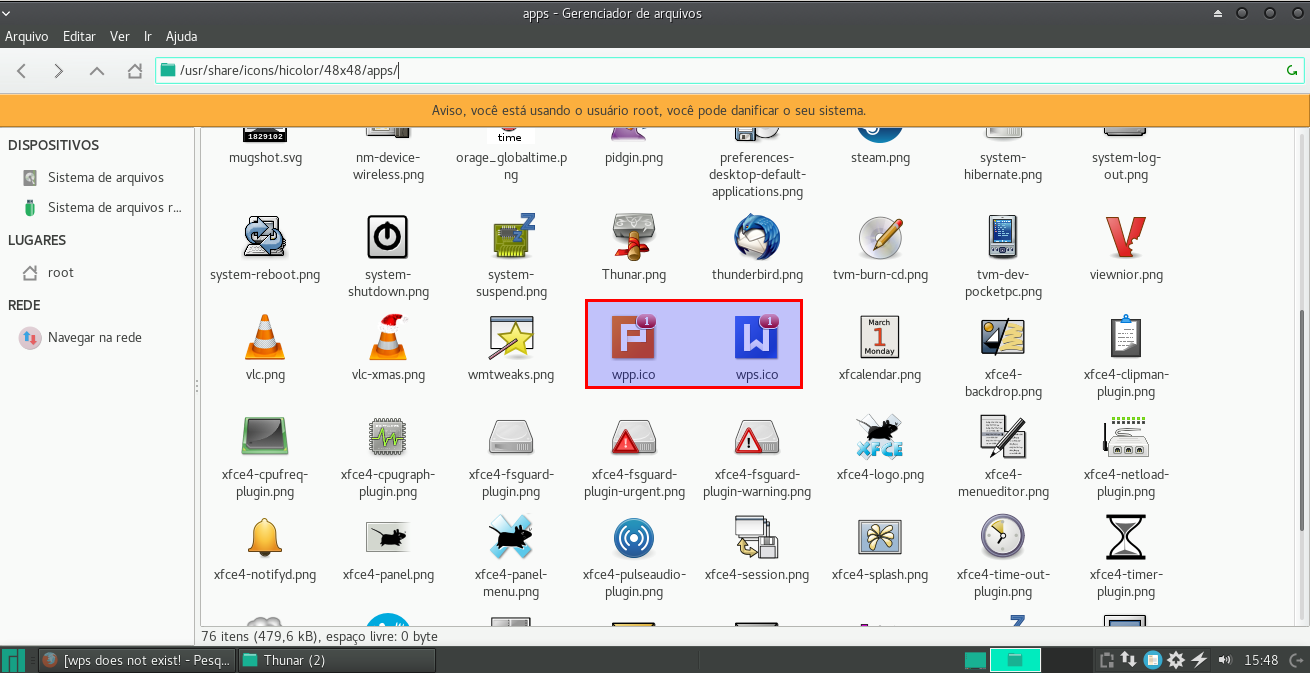The width and height of the screenshot is (1310, 673).
Task: Switch to the first workspace in the pager
Action: pyautogui.click(x=975, y=660)
